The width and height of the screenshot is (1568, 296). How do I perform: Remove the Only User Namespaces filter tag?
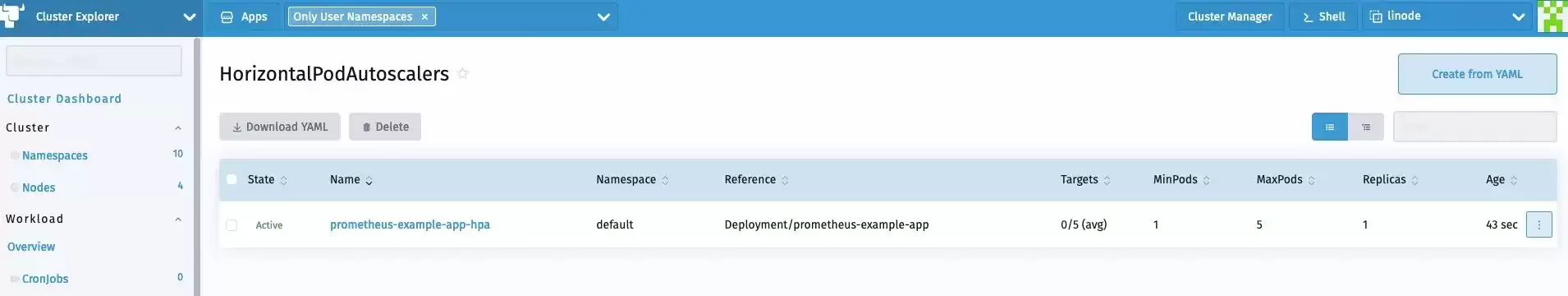424,16
